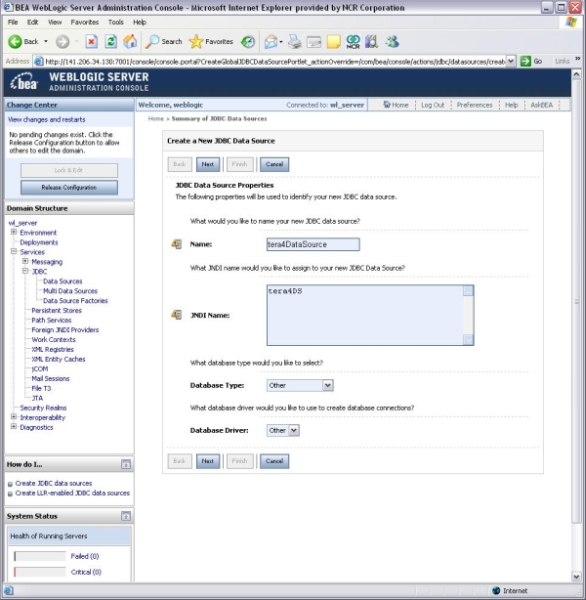
Task: Click the Mail envelope icon
Action: point(271,41)
